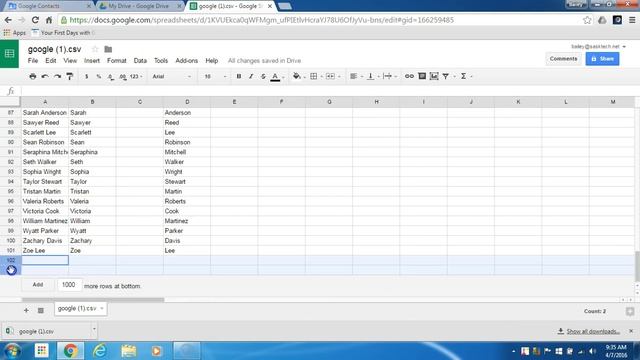Image resolution: width=640 pixels, height=360 pixels.
Task: Insert a comment with toolbar icon
Action: [x=422, y=76]
